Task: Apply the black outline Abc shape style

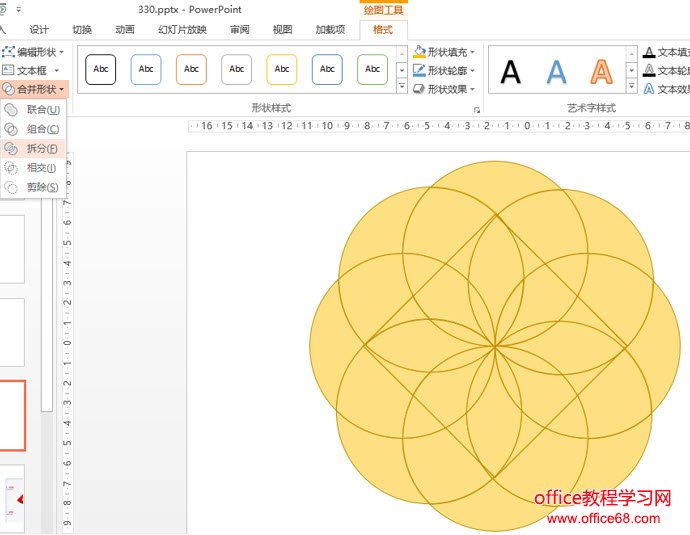Action: [101, 69]
